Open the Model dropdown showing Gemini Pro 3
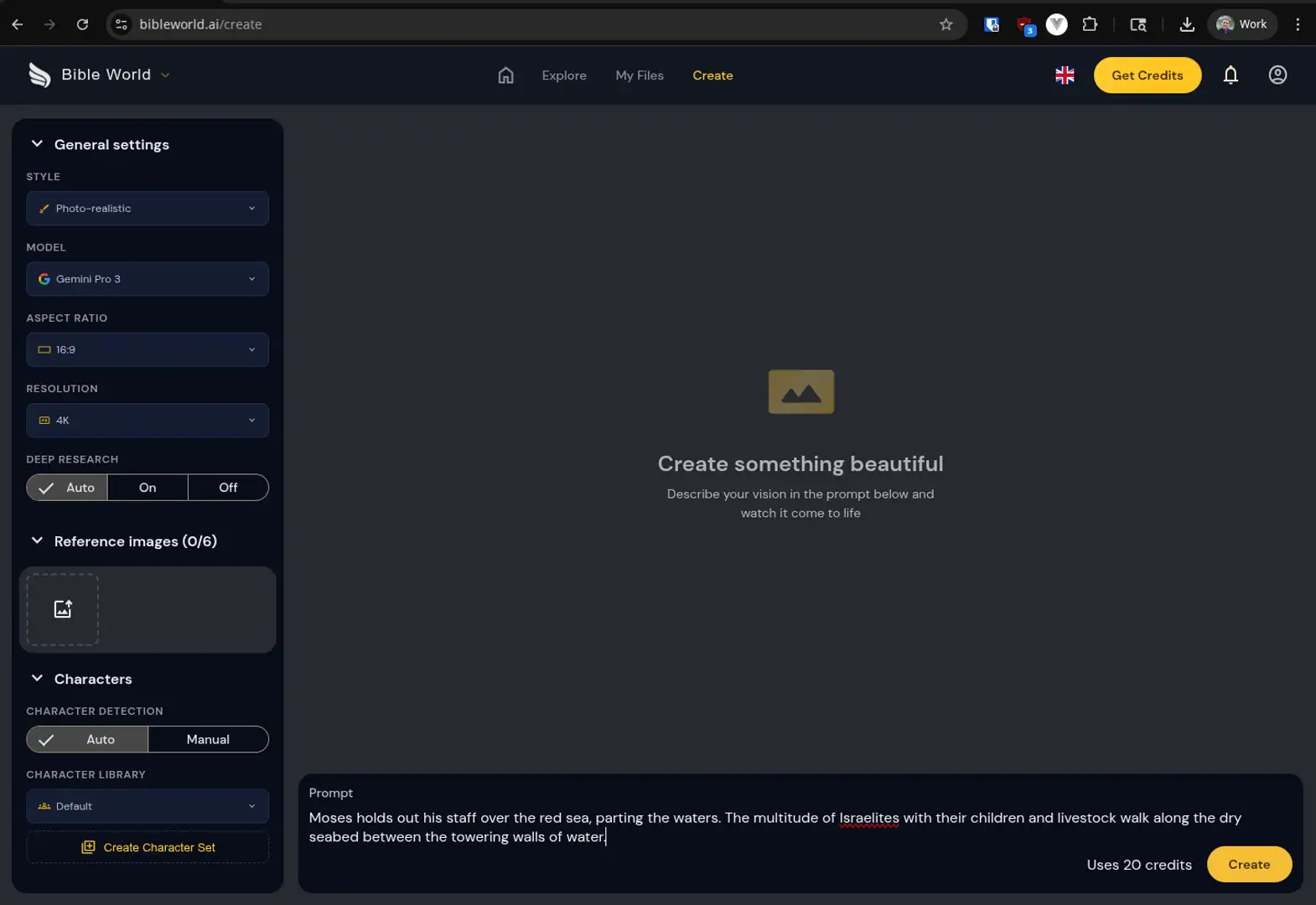This screenshot has height=905, width=1316. coord(148,279)
